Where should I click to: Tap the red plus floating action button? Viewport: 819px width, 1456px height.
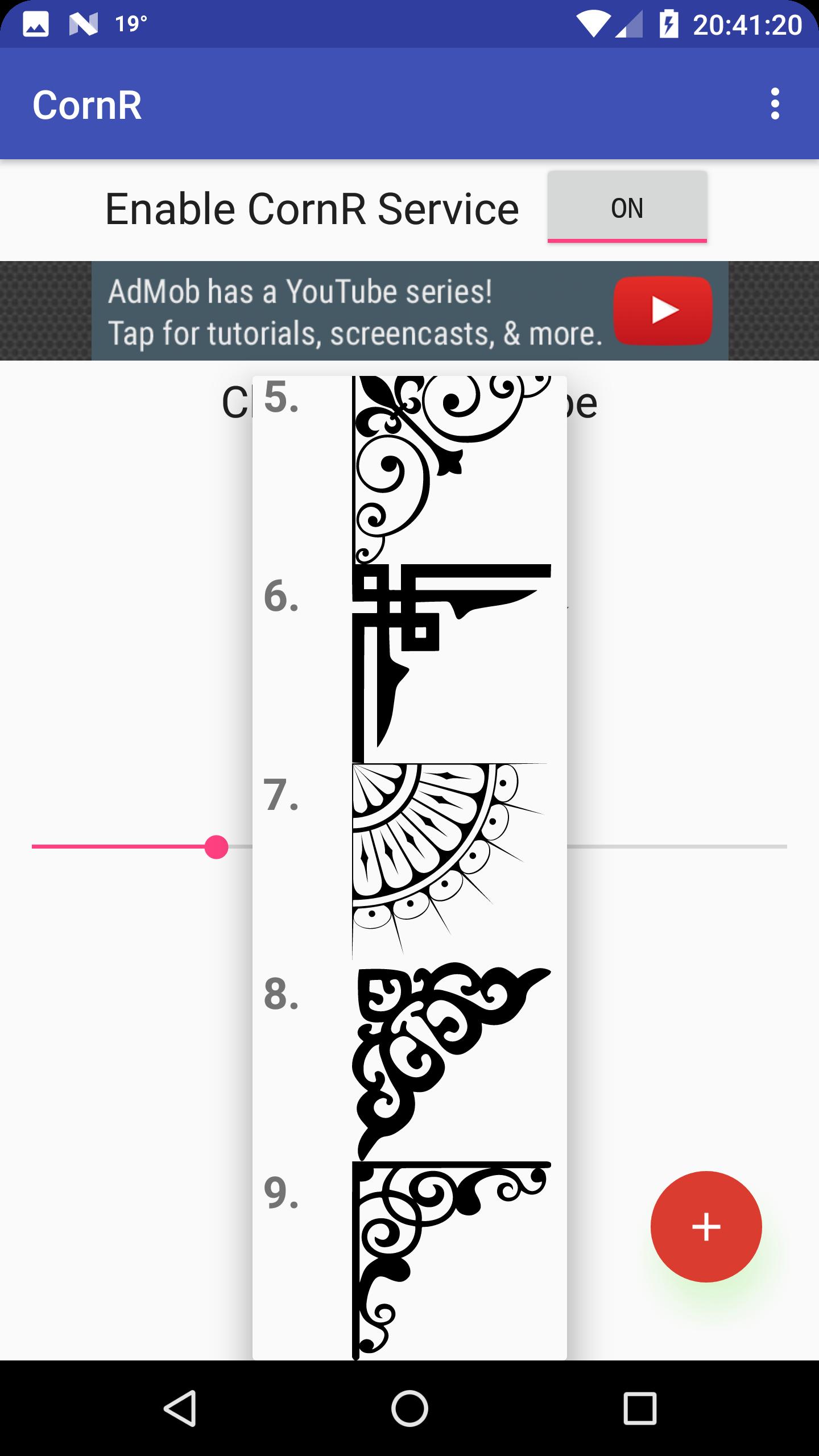pyautogui.click(x=706, y=1226)
